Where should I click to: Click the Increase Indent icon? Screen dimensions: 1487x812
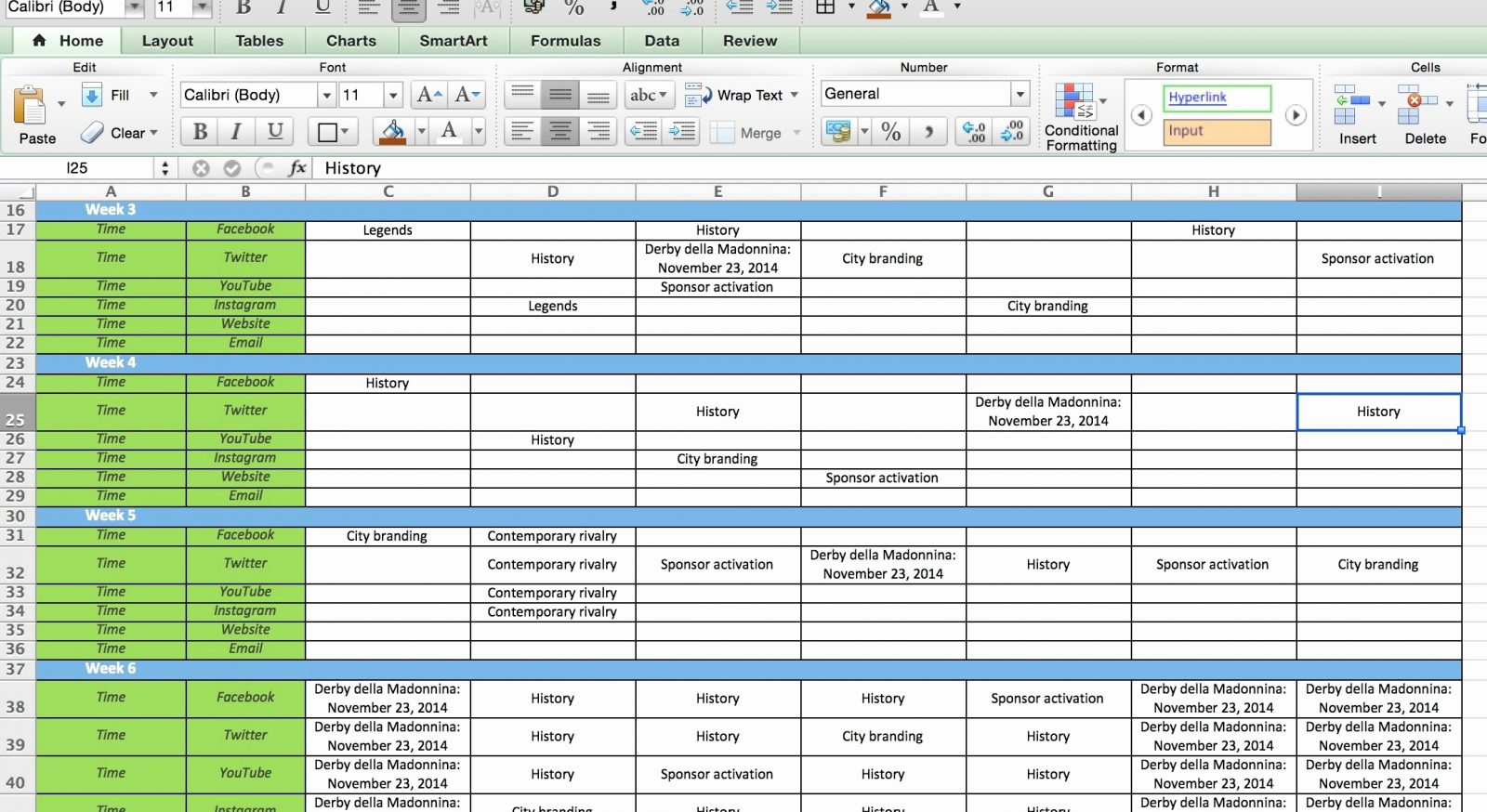click(682, 132)
